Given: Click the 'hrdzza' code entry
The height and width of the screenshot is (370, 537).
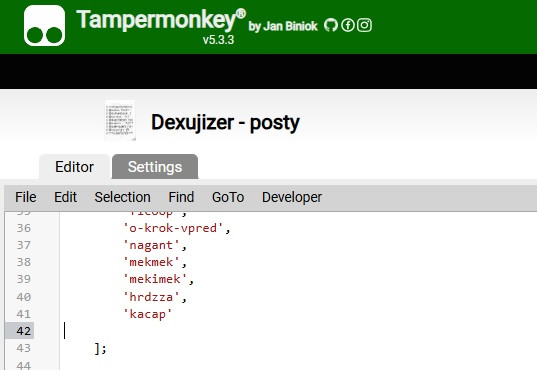Looking at the screenshot, I should tap(151, 297).
